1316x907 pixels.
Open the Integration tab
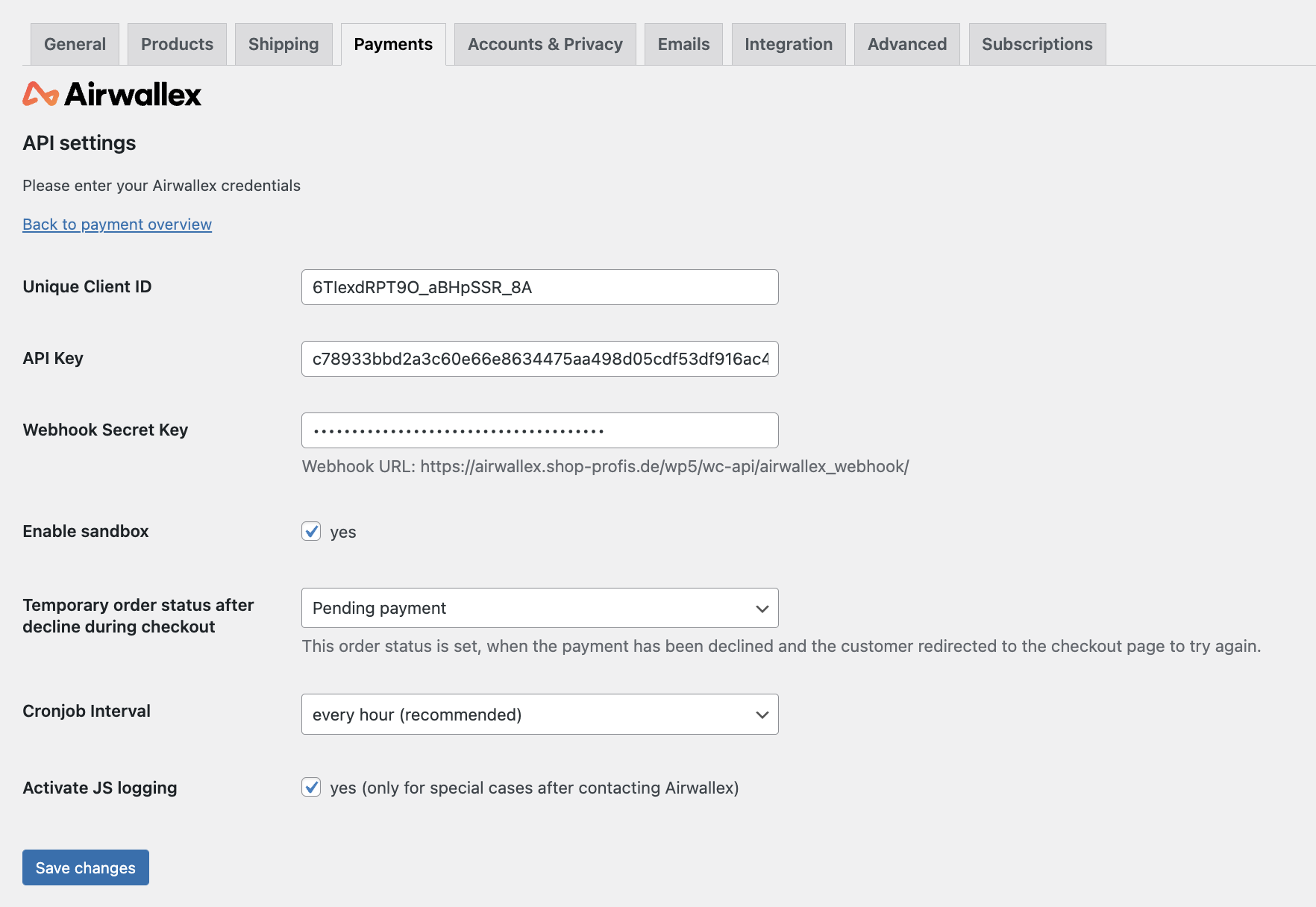(788, 44)
